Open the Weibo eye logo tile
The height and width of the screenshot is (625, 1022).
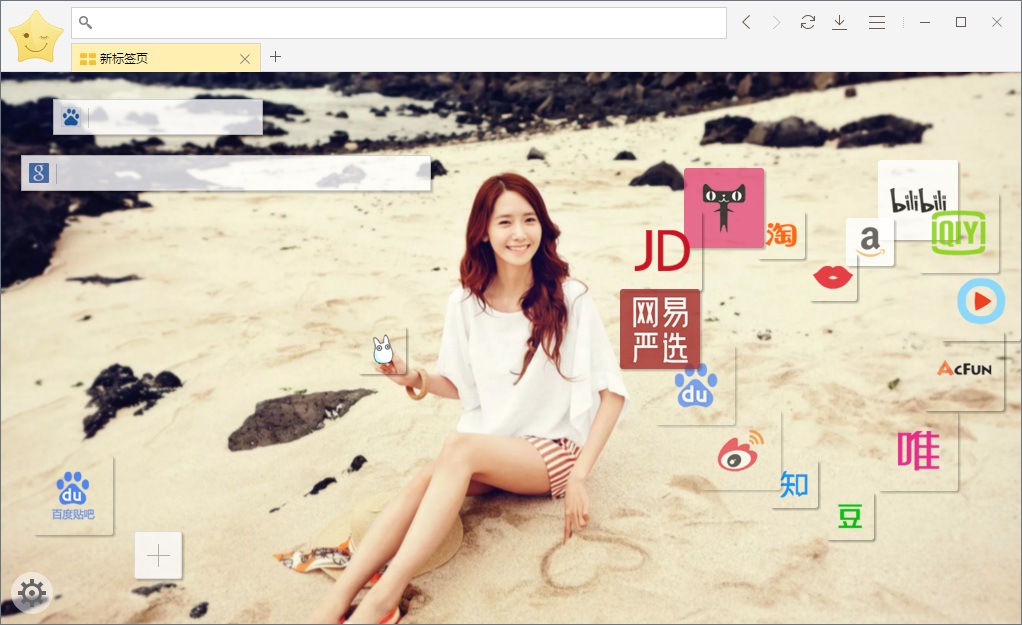(x=742, y=450)
